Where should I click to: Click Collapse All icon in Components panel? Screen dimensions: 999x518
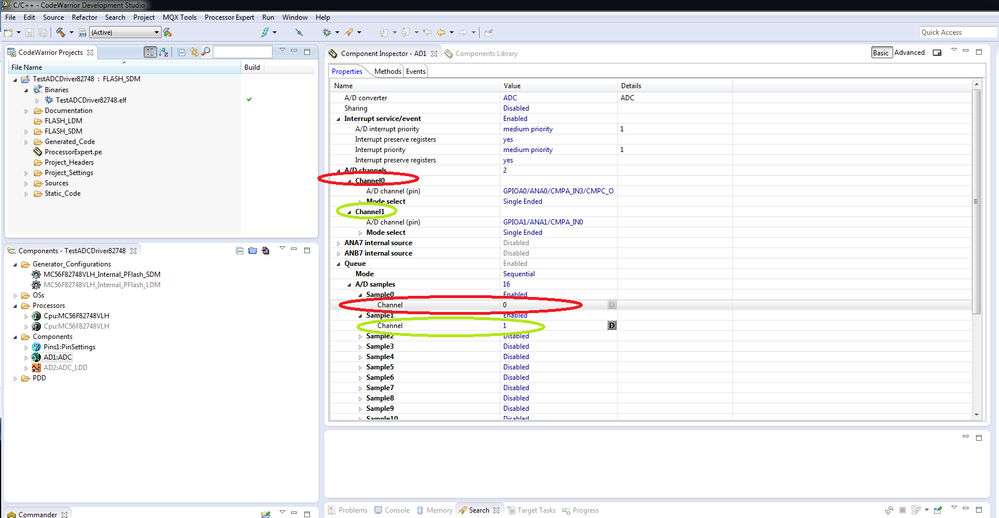coord(240,251)
